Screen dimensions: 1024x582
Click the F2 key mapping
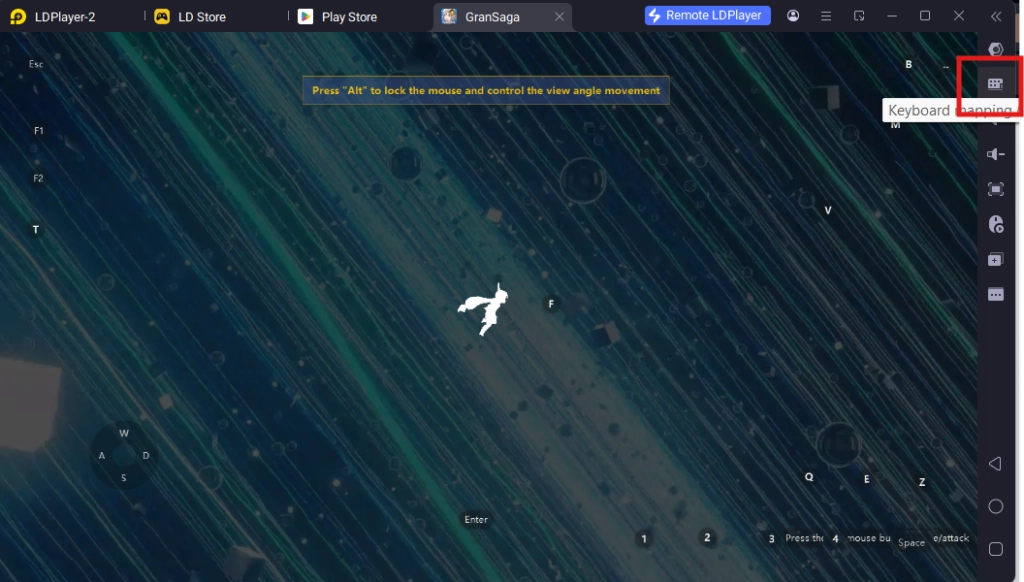39,178
